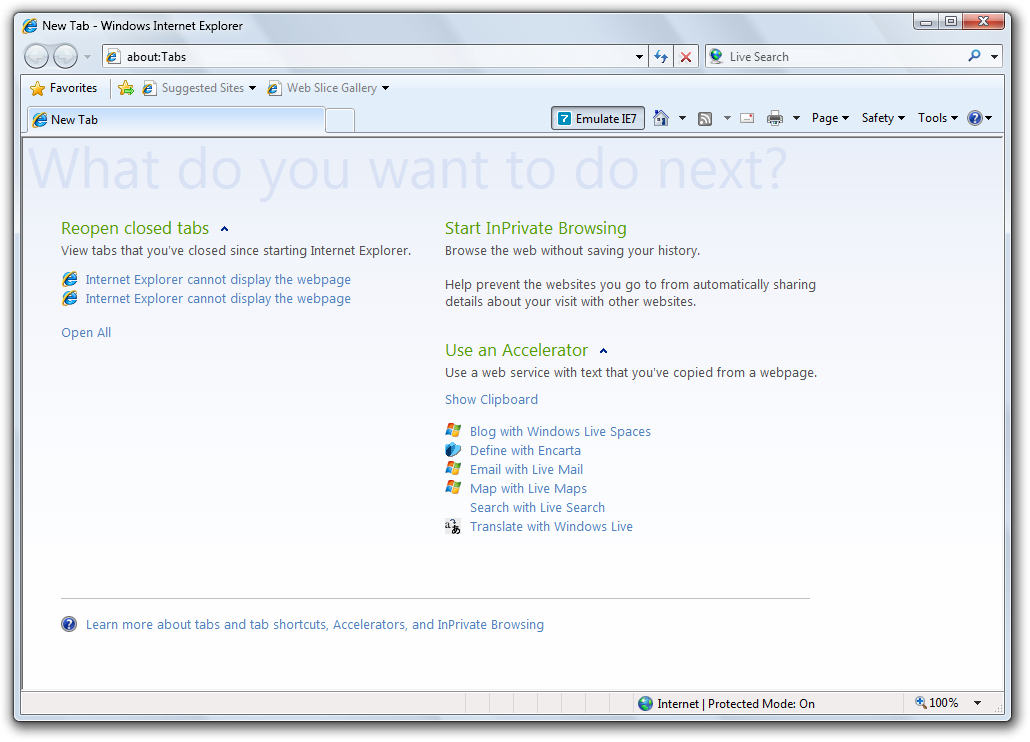Open the zoom level dropdown arrow
Viewport: 1030px width, 742px height.
coord(977,703)
